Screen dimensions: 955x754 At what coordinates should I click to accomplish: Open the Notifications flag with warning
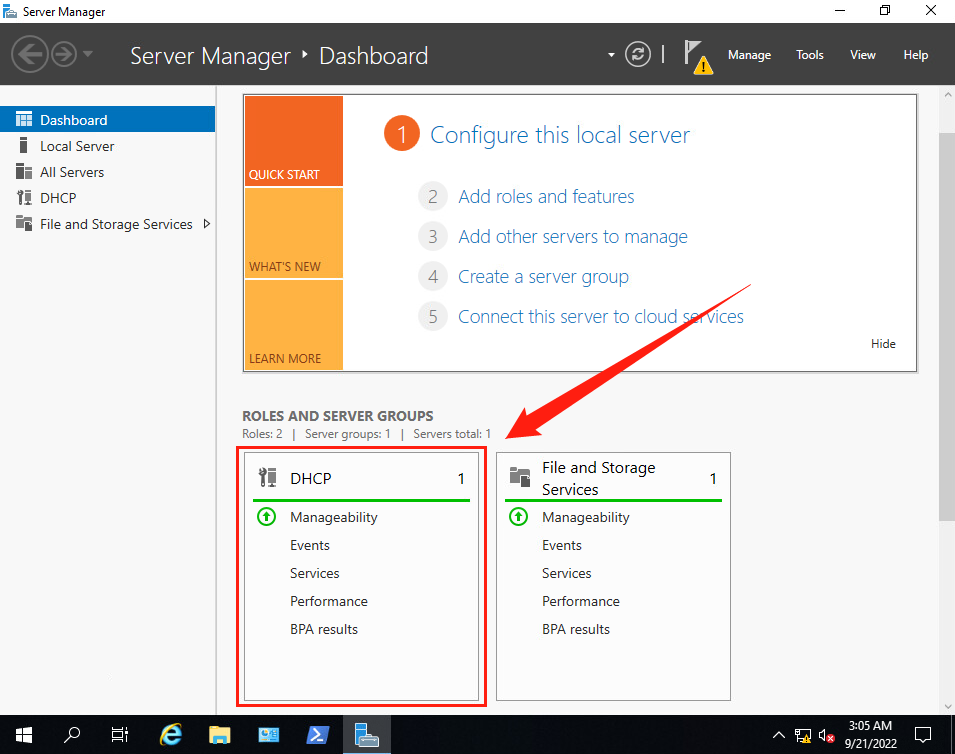coord(697,56)
